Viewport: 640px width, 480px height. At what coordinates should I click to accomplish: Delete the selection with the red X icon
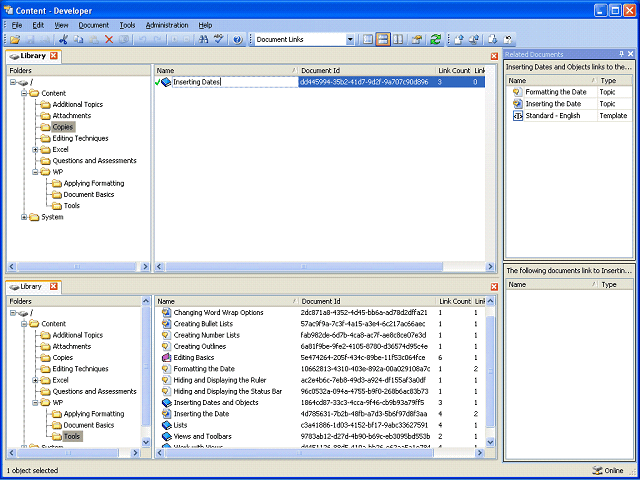(109, 40)
